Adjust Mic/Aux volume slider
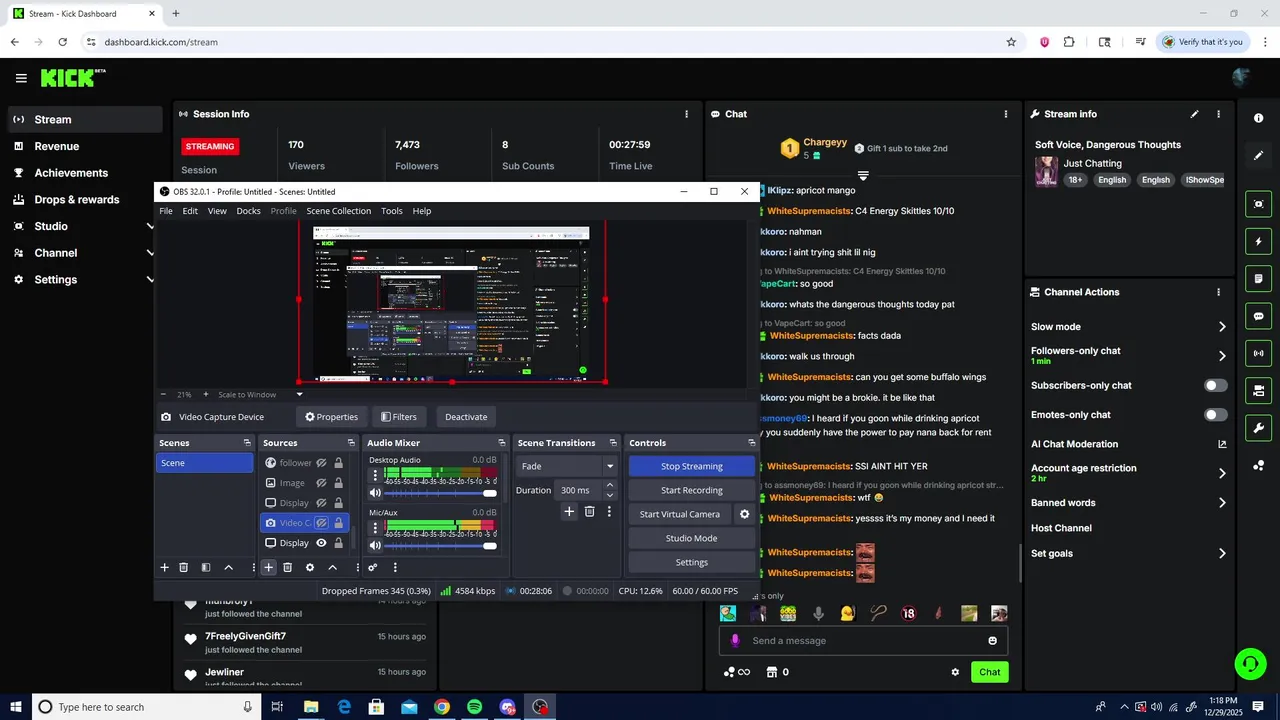Image resolution: width=1280 pixels, height=720 pixels. pyautogui.click(x=440, y=546)
